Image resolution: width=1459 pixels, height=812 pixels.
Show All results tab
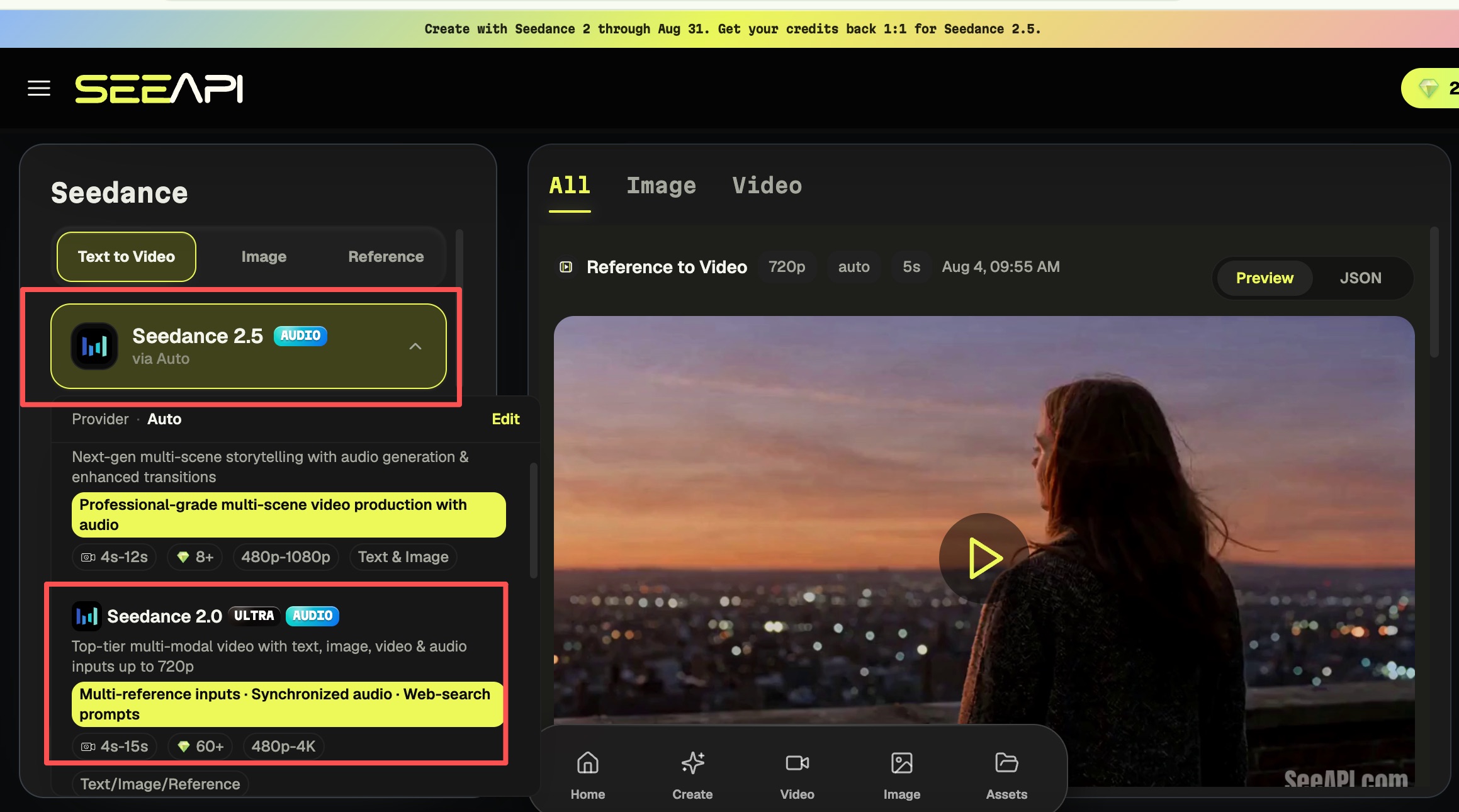[x=570, y=186]
